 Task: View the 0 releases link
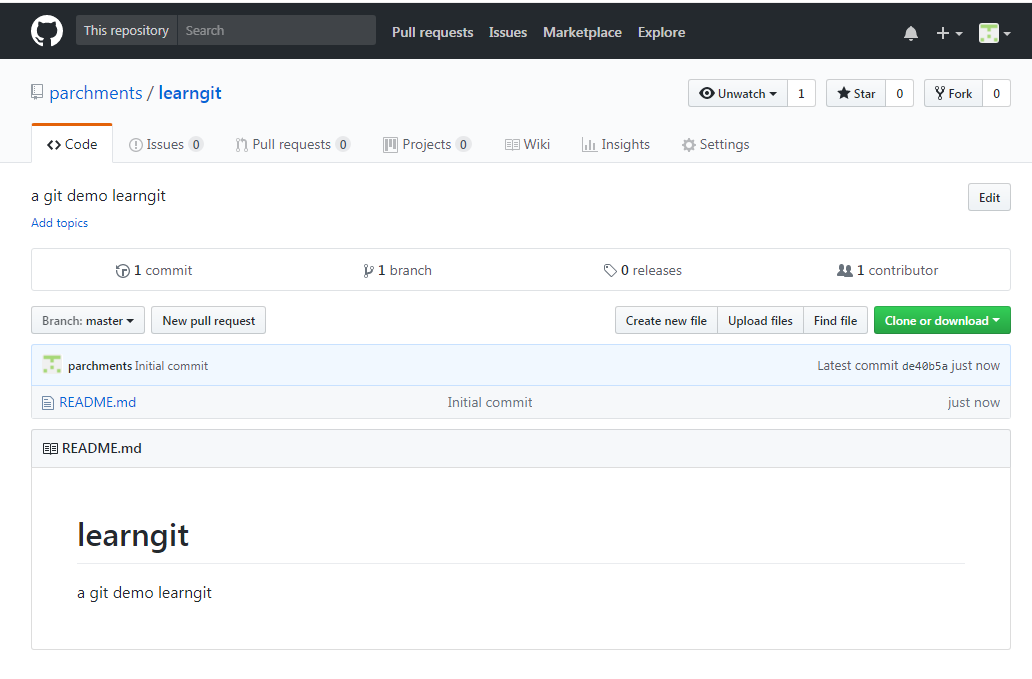click(x=643, y=270)
